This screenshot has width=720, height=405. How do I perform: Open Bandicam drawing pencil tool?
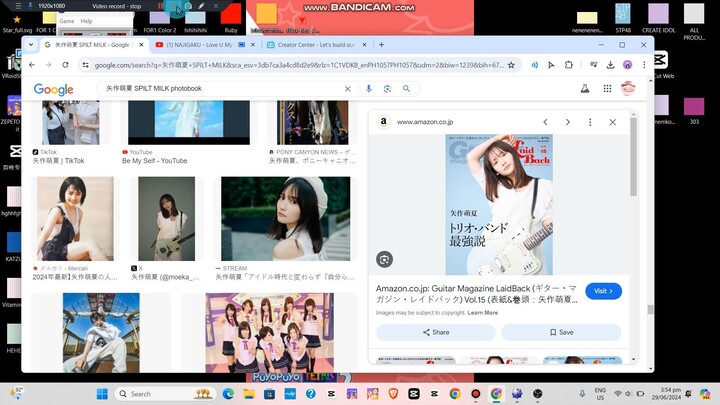201,6
